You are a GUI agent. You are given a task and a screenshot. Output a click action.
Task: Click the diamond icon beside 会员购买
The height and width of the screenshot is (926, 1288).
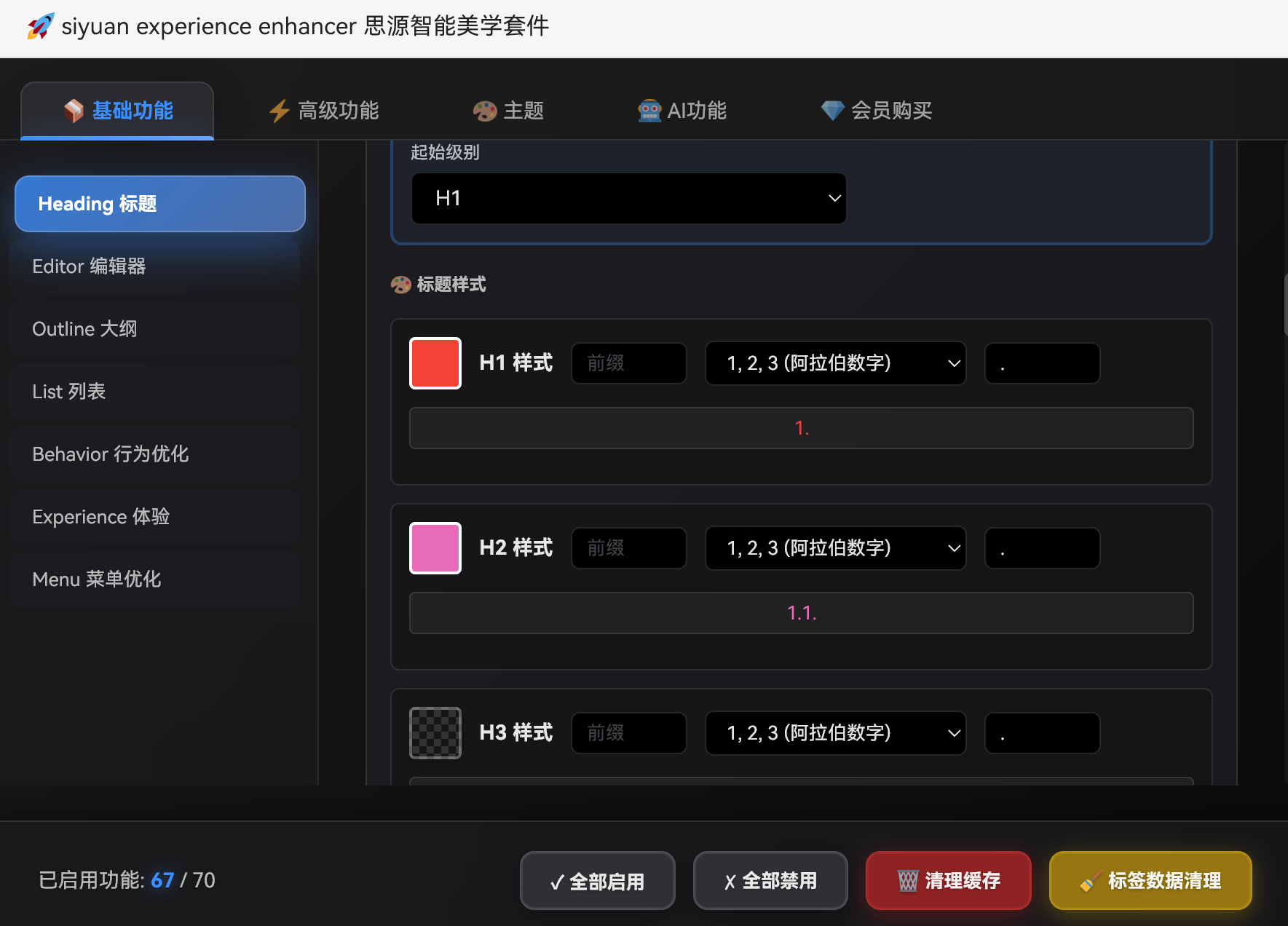click(833, 111)
